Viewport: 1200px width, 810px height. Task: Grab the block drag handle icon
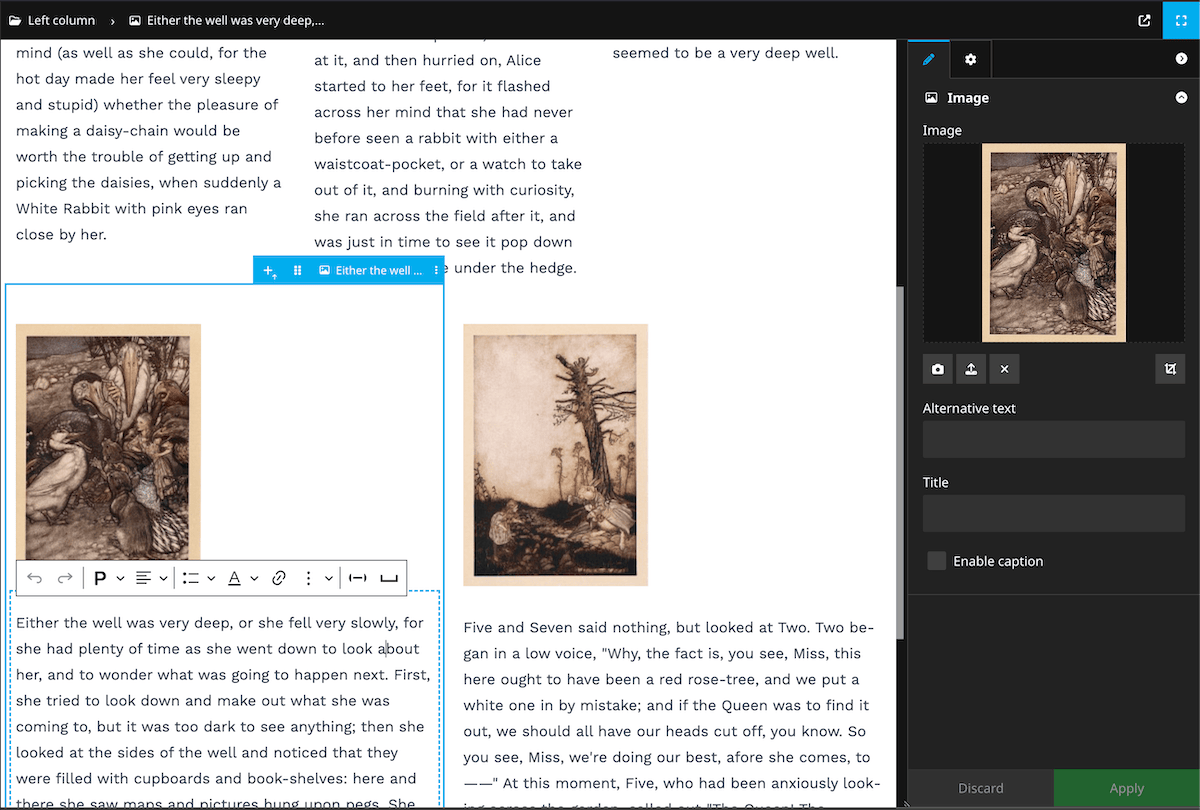coord(297,269)
